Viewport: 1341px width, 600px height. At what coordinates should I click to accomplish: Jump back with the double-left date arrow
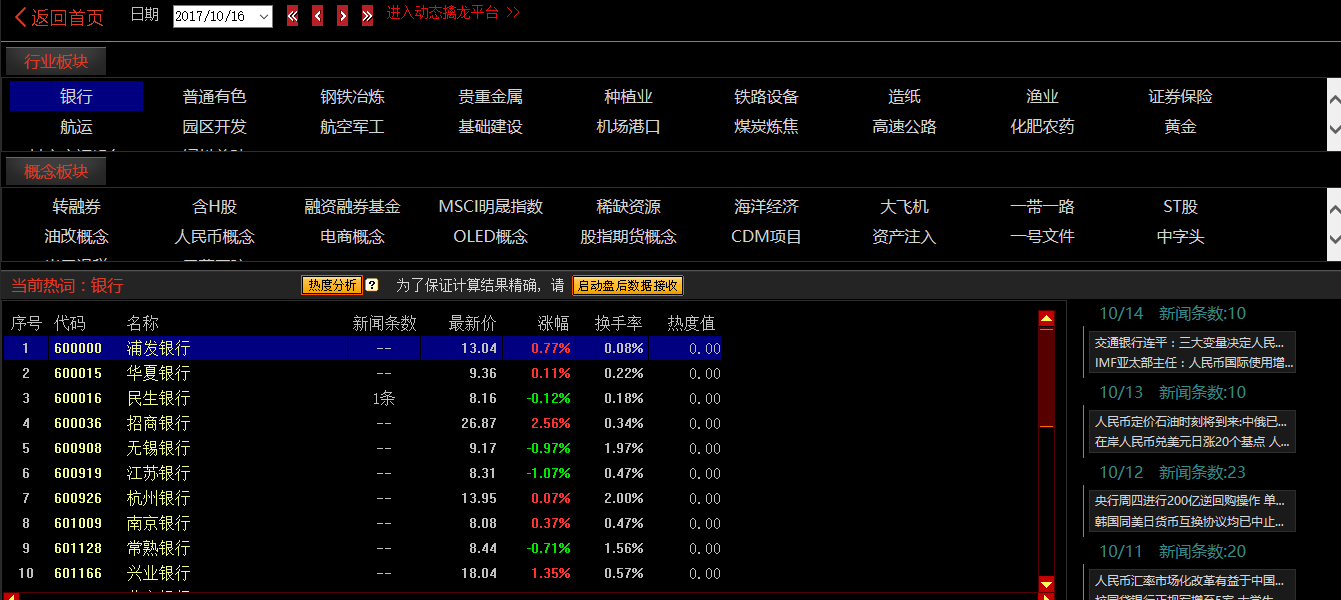[x=292, y=16]
